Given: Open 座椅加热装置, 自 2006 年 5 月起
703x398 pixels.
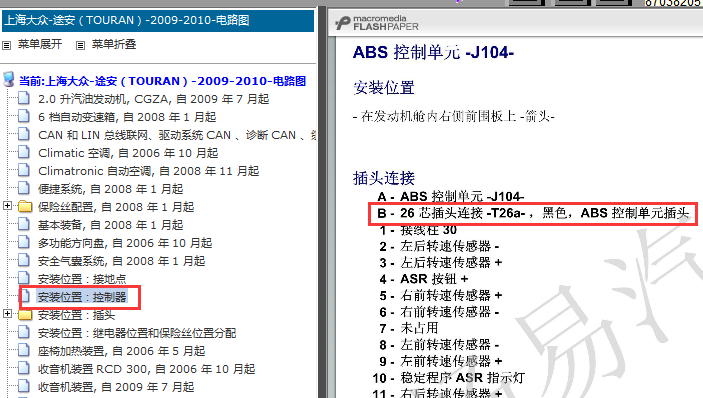Looking at the screenshot, I should tap(121, 351).
